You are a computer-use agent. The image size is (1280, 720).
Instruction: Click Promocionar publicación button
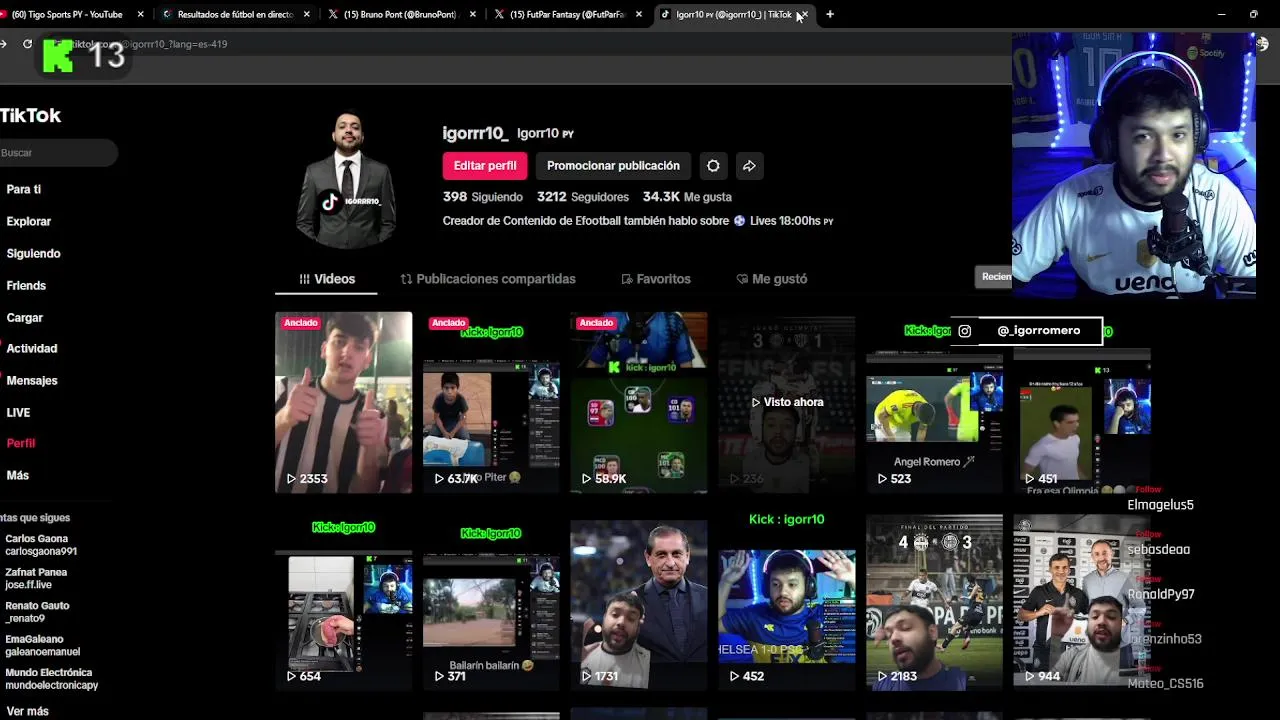[613, 166]
